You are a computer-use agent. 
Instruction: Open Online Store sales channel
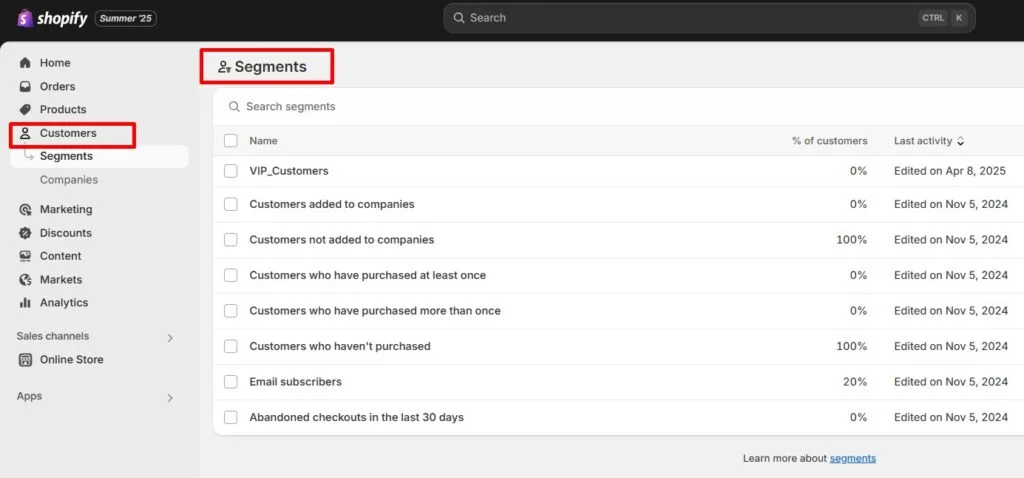pos(71,360)
